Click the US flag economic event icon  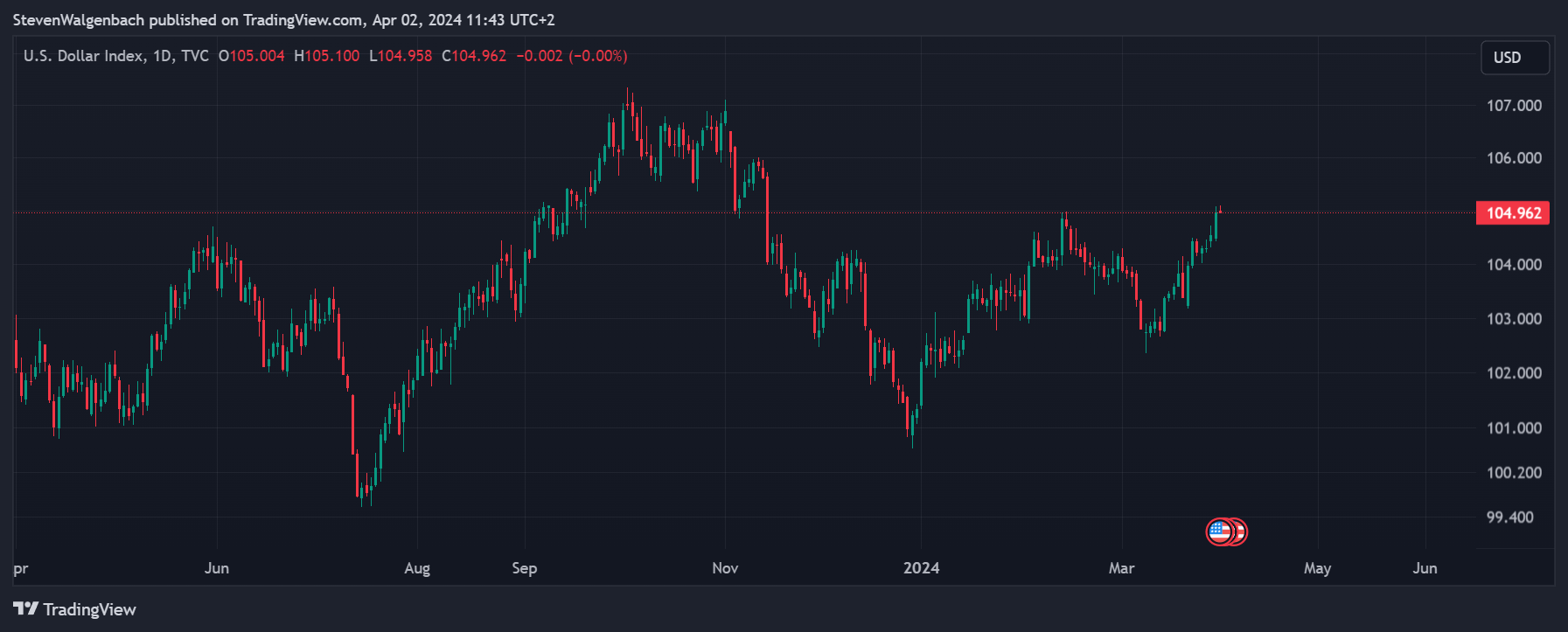pos(1220,531)
